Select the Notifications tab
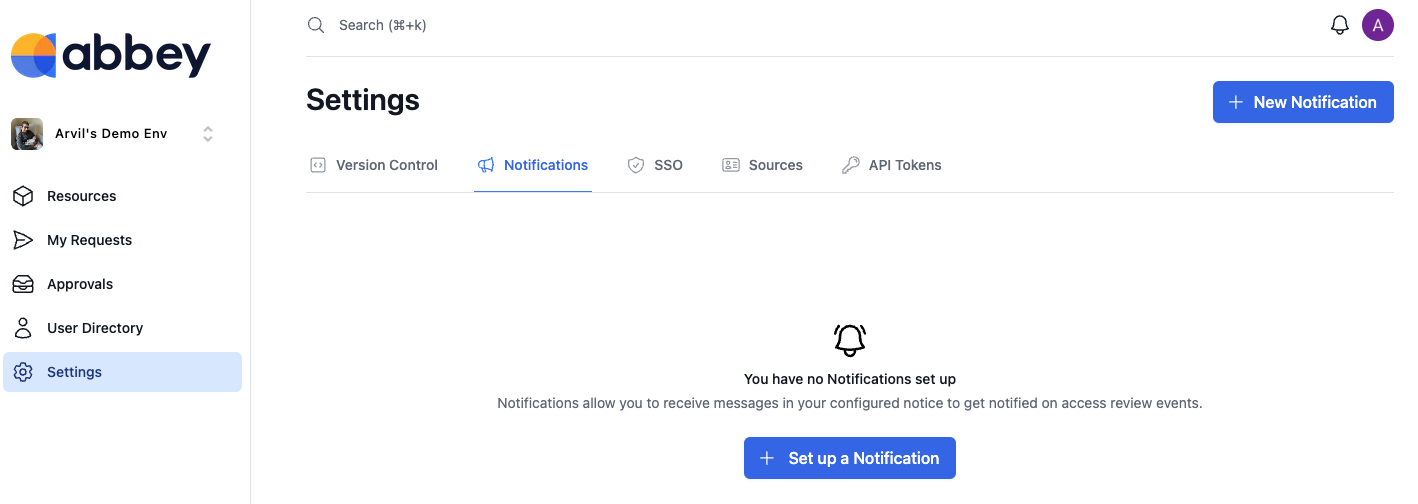The width and height of the screenshot is (1418, 504). [533, 165]
